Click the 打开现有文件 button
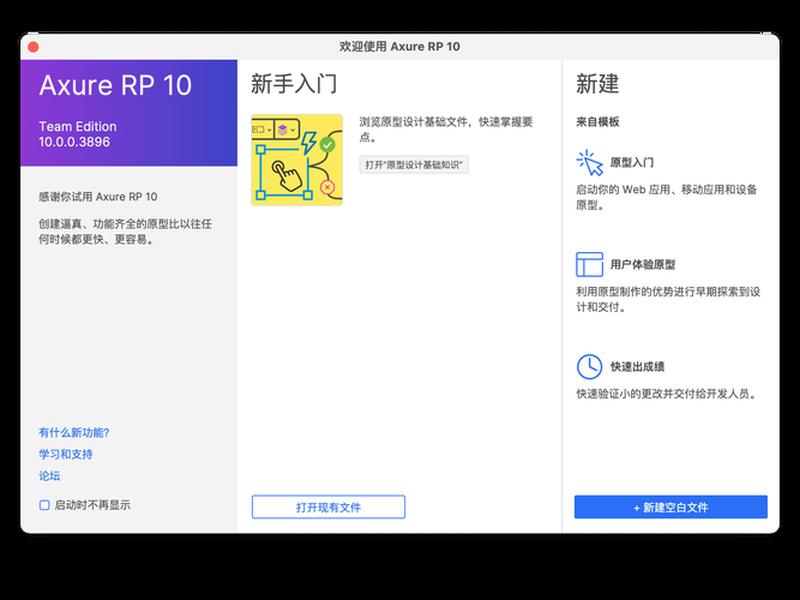The width and height of the screenshot is (800, 600). pyautogui.click(x=329, y=507)
